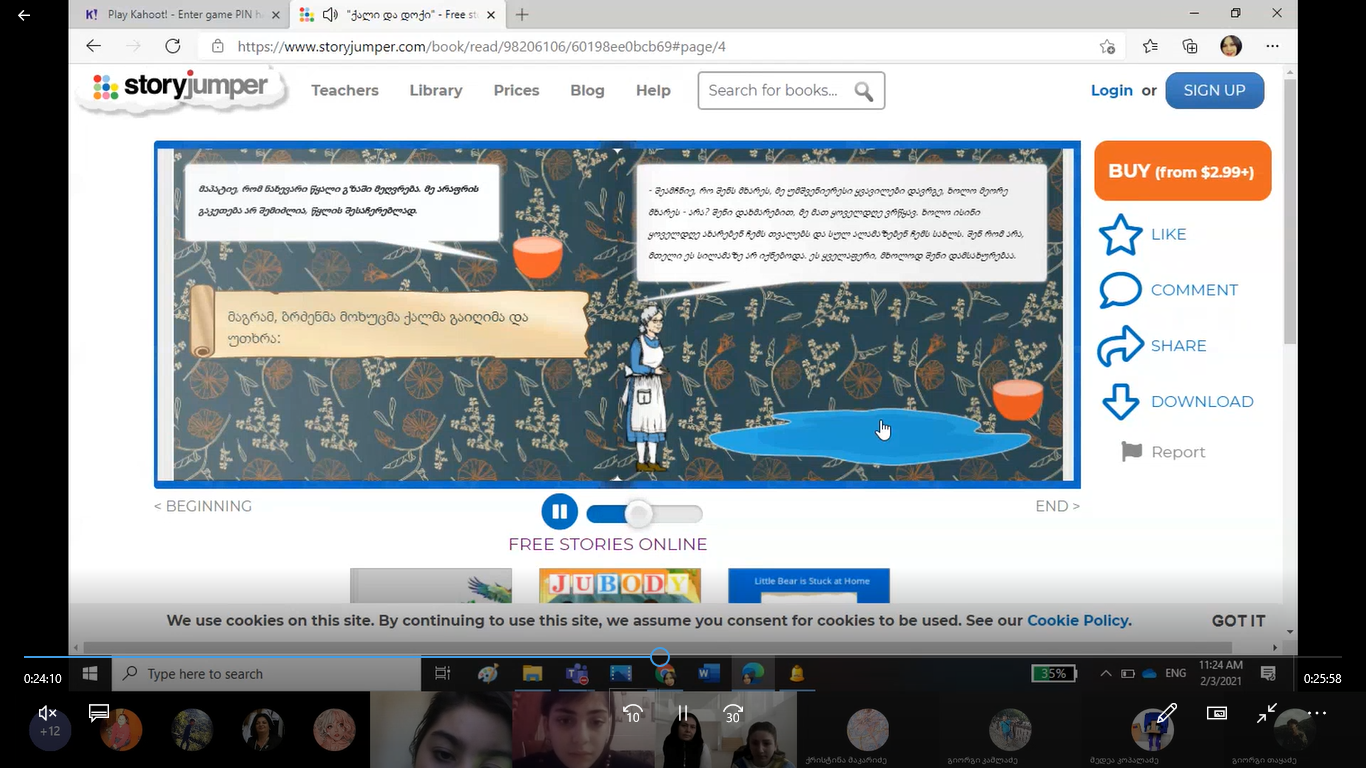
Task: Click the Login link
Action: [1112, 90]
